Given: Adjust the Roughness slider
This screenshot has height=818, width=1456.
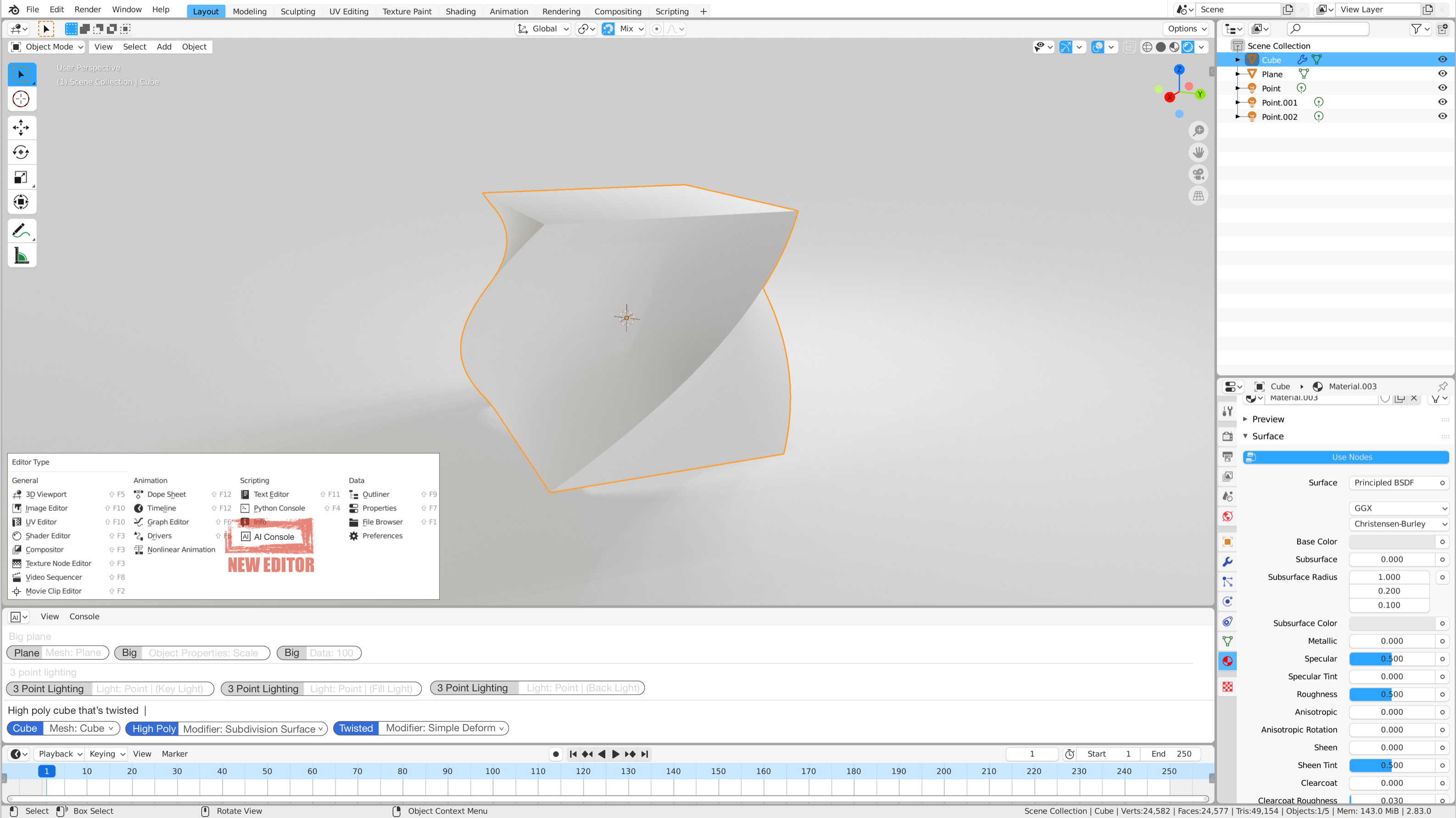Looking at the screenshot, I should tap(1392, 694).
